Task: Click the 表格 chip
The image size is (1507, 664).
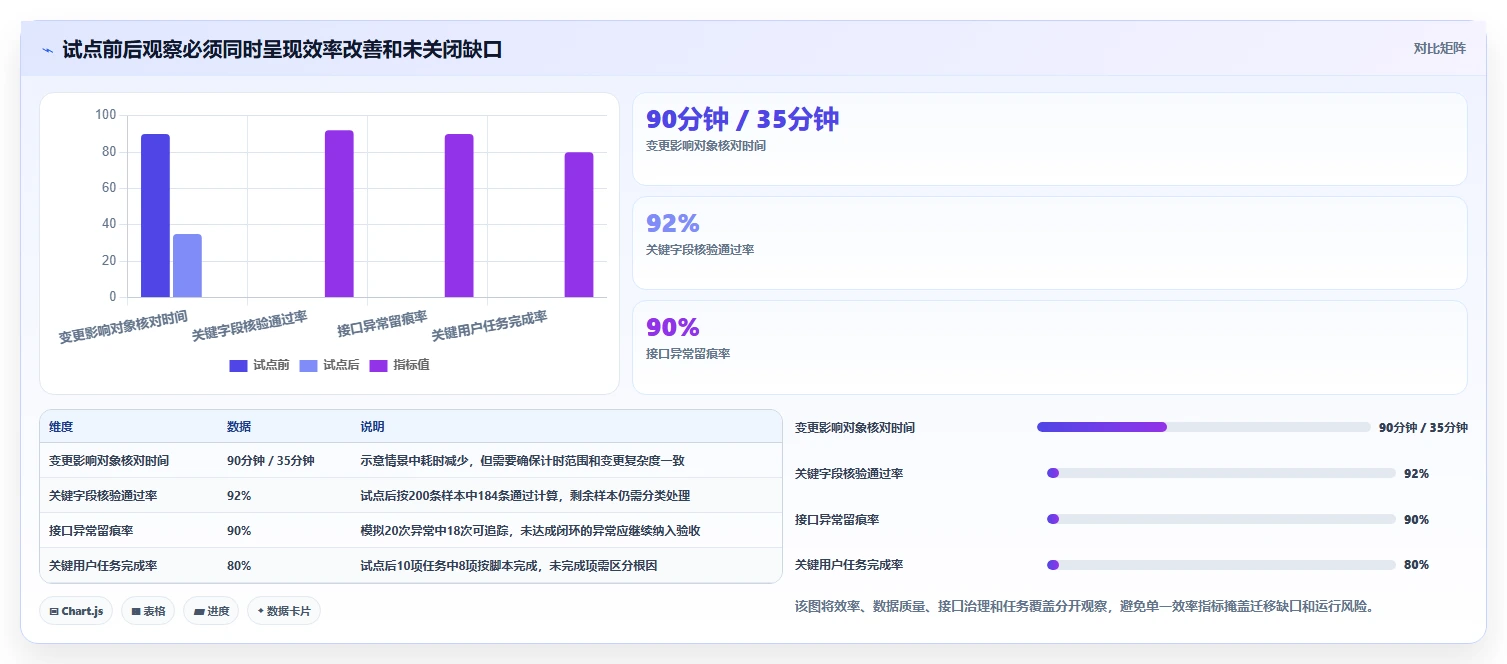Action: (148, 611)
